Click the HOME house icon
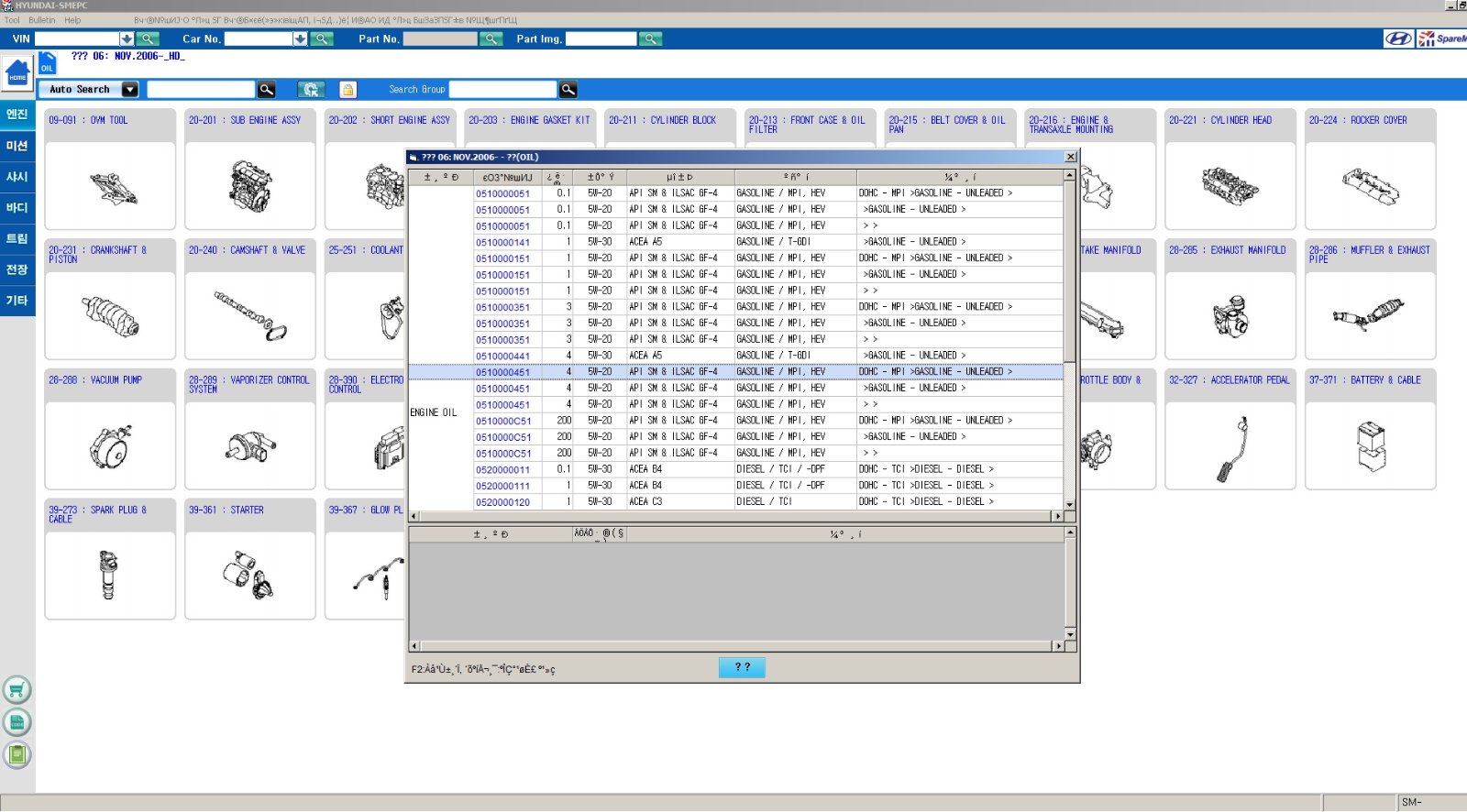Viewport: 1467px width, 812px height. (17, 73)
